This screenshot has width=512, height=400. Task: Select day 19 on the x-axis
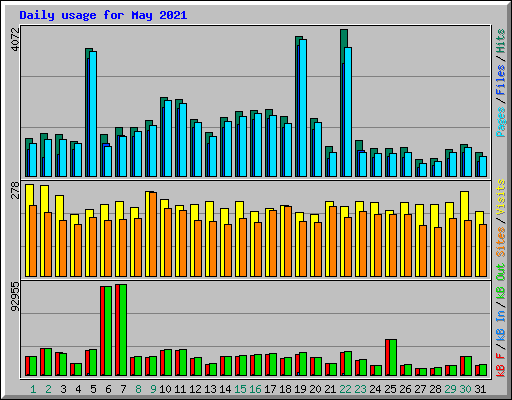coord(300,389)
